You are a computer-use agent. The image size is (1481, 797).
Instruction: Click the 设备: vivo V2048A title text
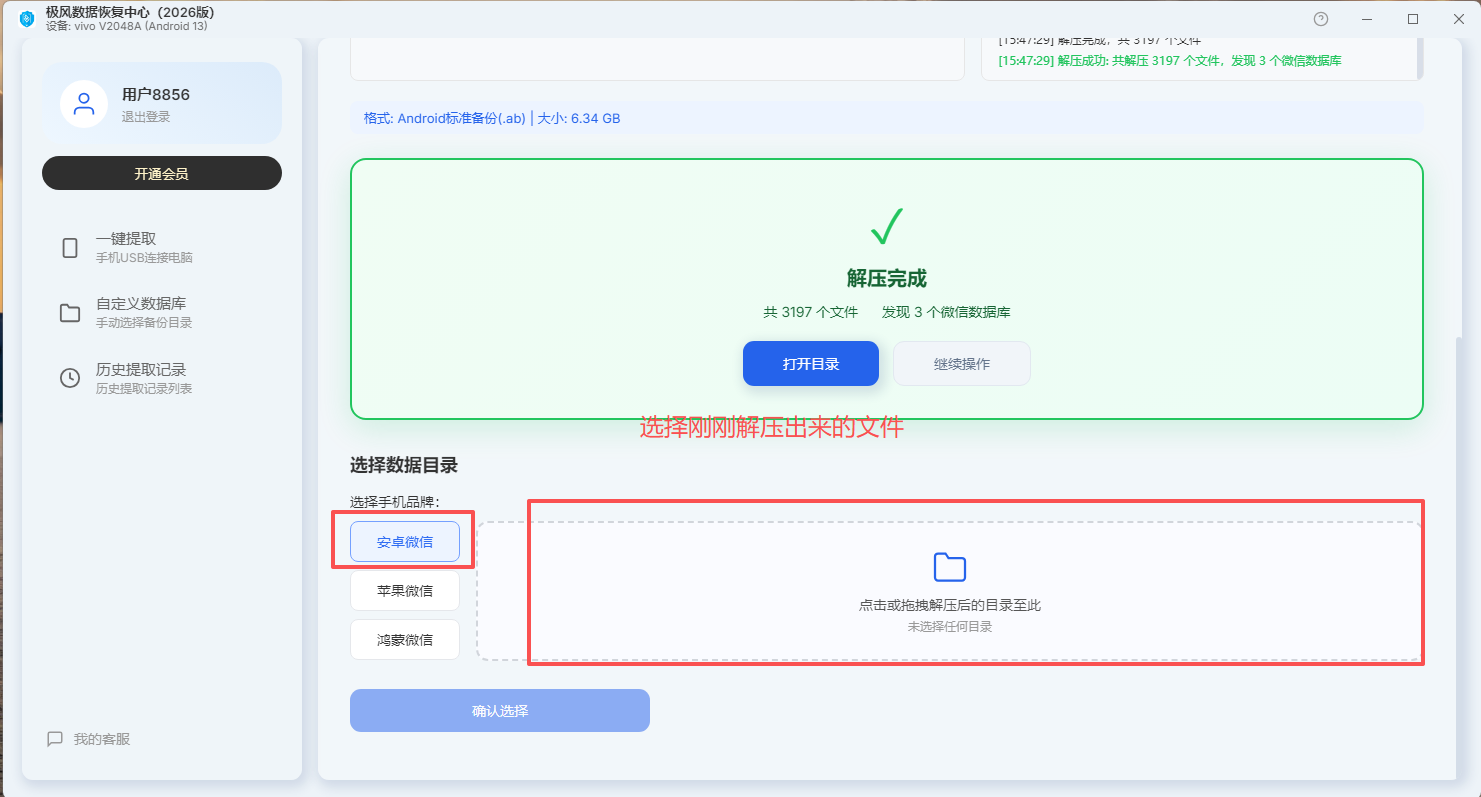coord(126,26)
